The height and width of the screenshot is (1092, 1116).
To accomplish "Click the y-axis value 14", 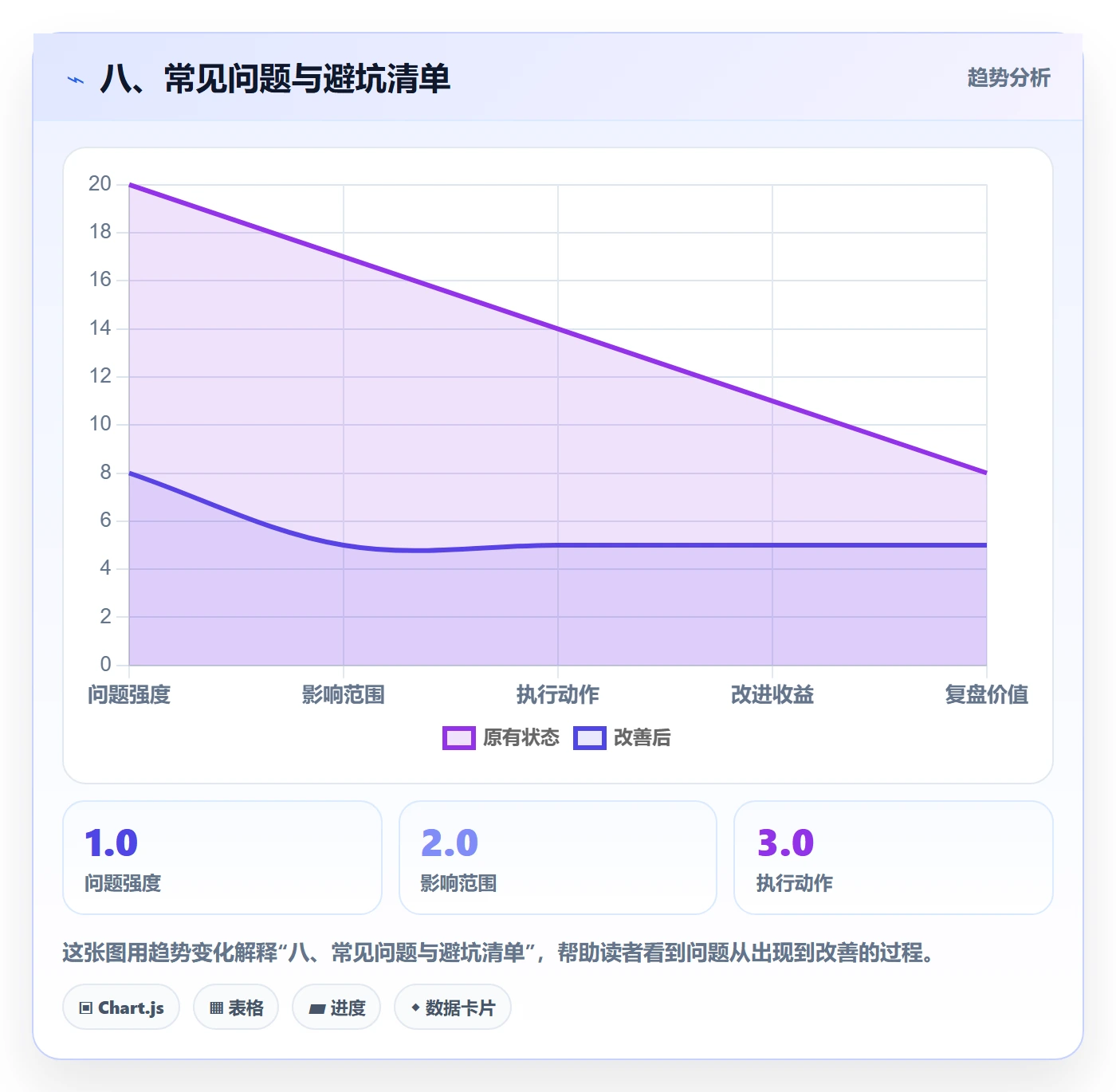I will tap(100, 328).
